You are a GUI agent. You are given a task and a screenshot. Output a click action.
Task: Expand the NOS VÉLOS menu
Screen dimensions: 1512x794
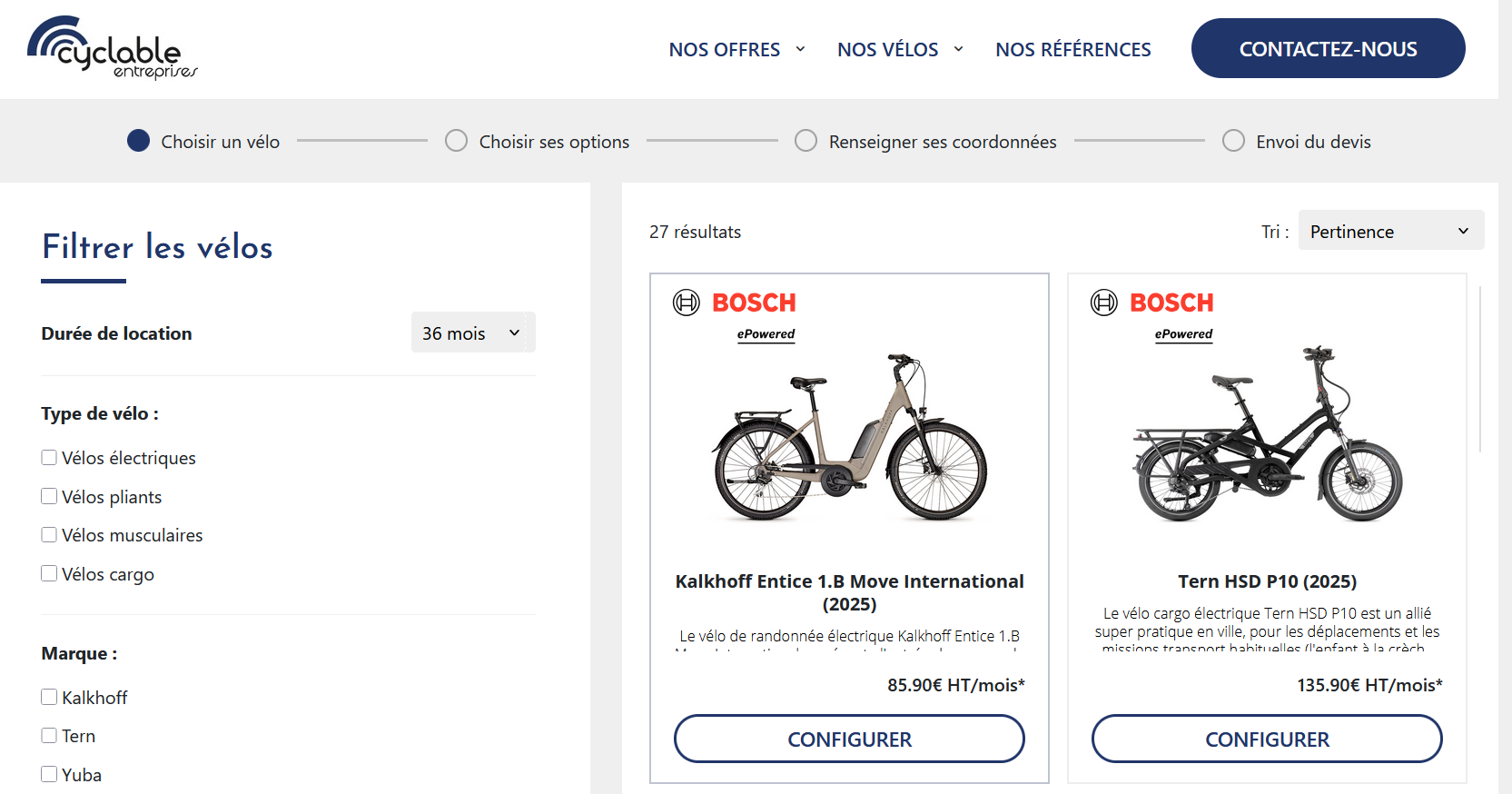[x=899, y=49]
